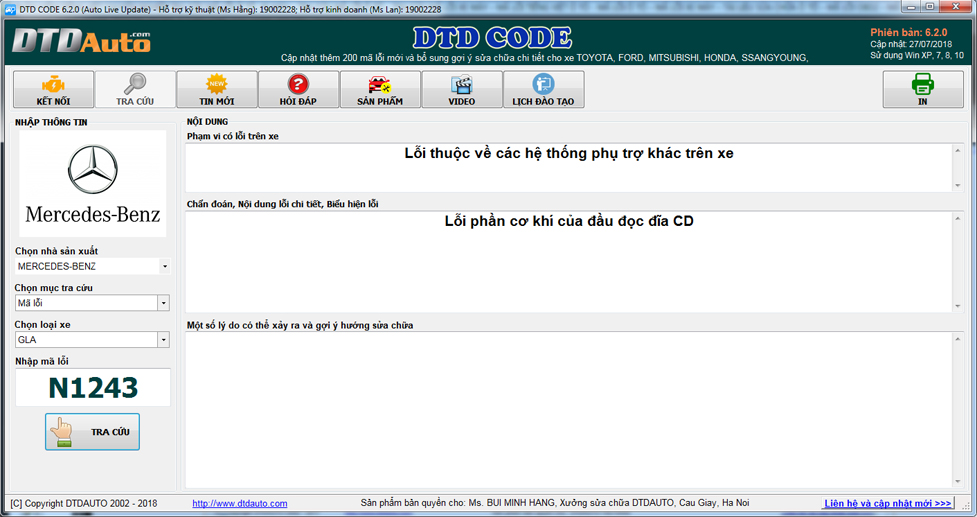Click the 'Sản phẩm bản quyền cho' license text
Viewport: 977px width, 517px height.
tap(555, 503)
